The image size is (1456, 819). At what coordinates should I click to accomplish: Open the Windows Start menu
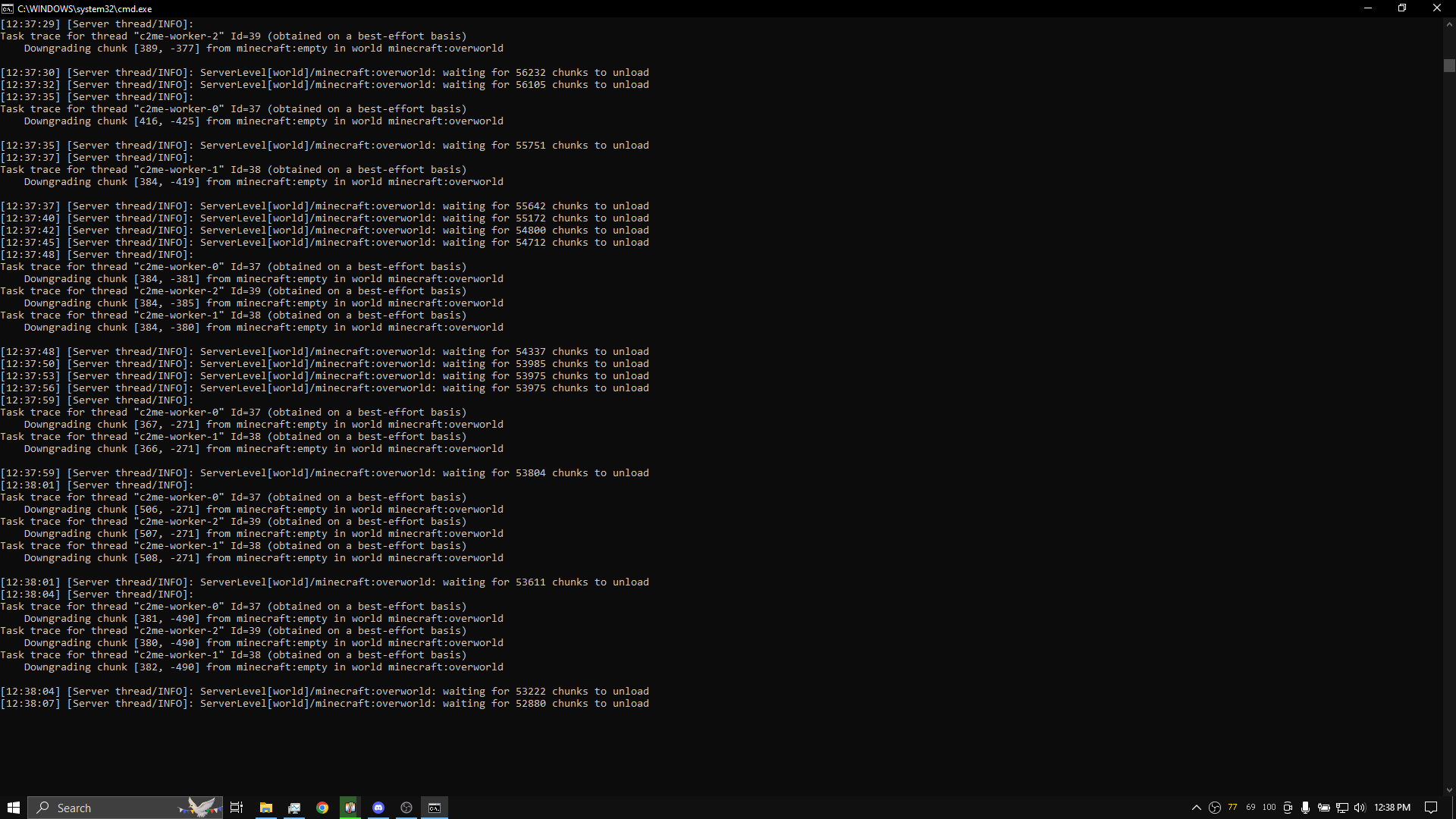coord(13,808)
